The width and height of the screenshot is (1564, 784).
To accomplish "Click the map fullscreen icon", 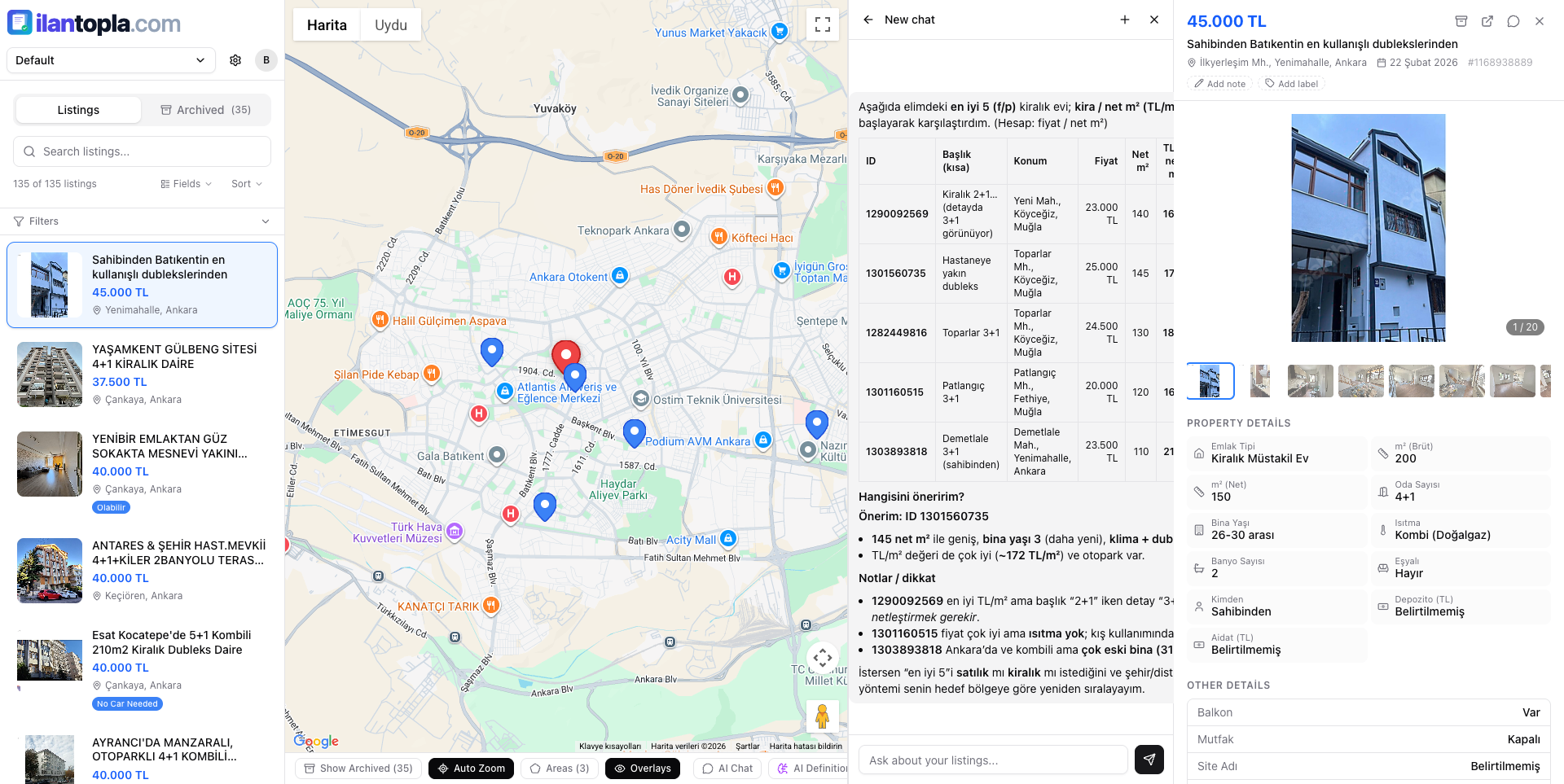I will tap(822, 24).
